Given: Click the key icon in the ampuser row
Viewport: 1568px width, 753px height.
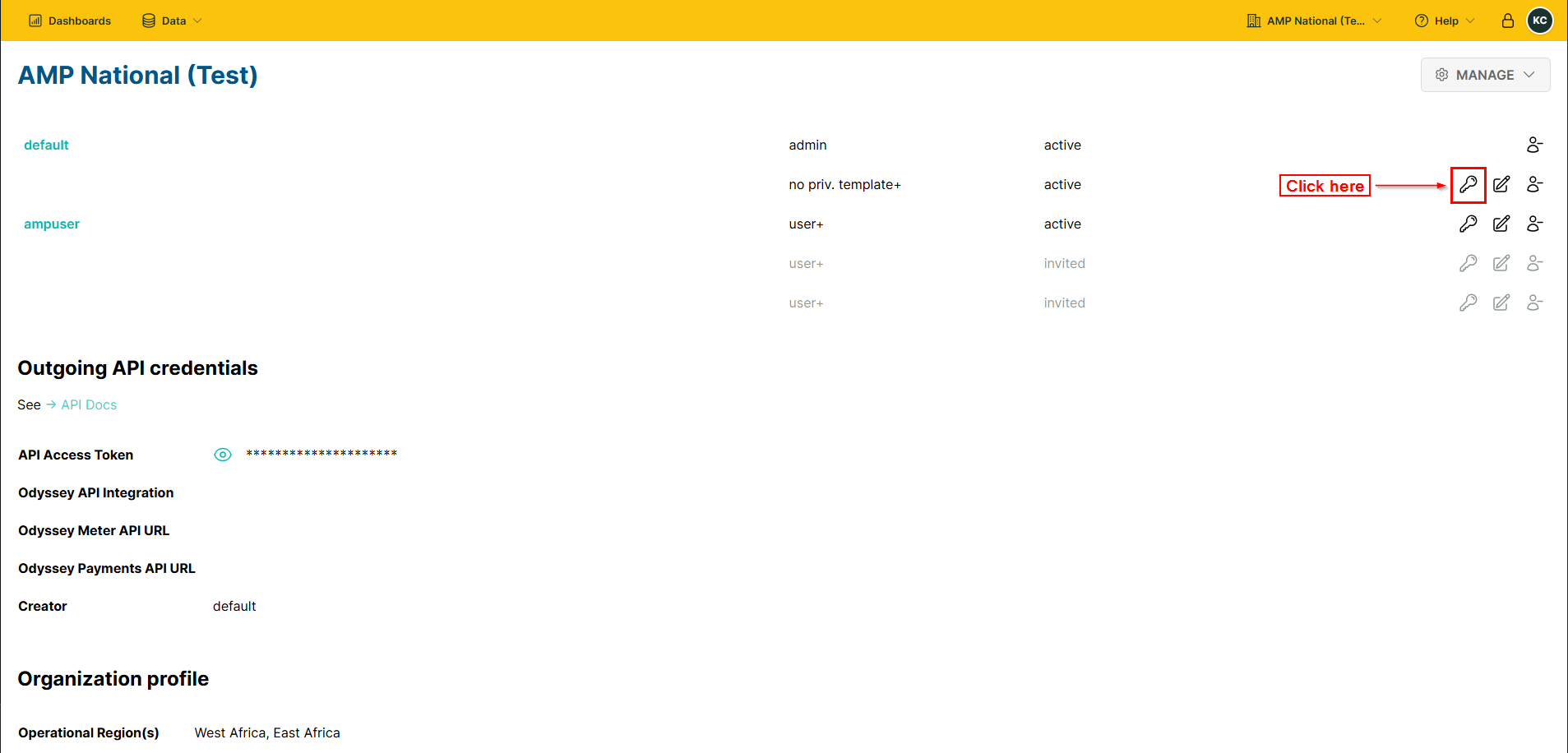Looking at the screenshot, I should [1468, 224].
